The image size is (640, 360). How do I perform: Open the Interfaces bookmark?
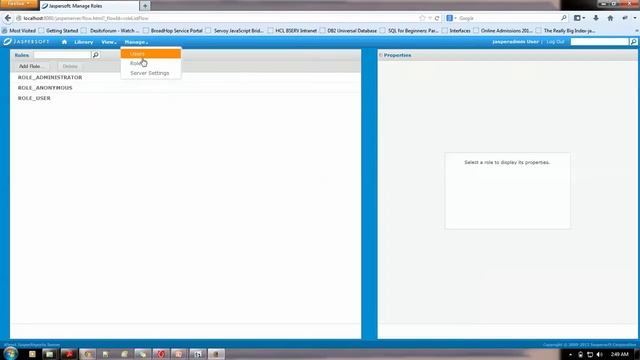456,31
